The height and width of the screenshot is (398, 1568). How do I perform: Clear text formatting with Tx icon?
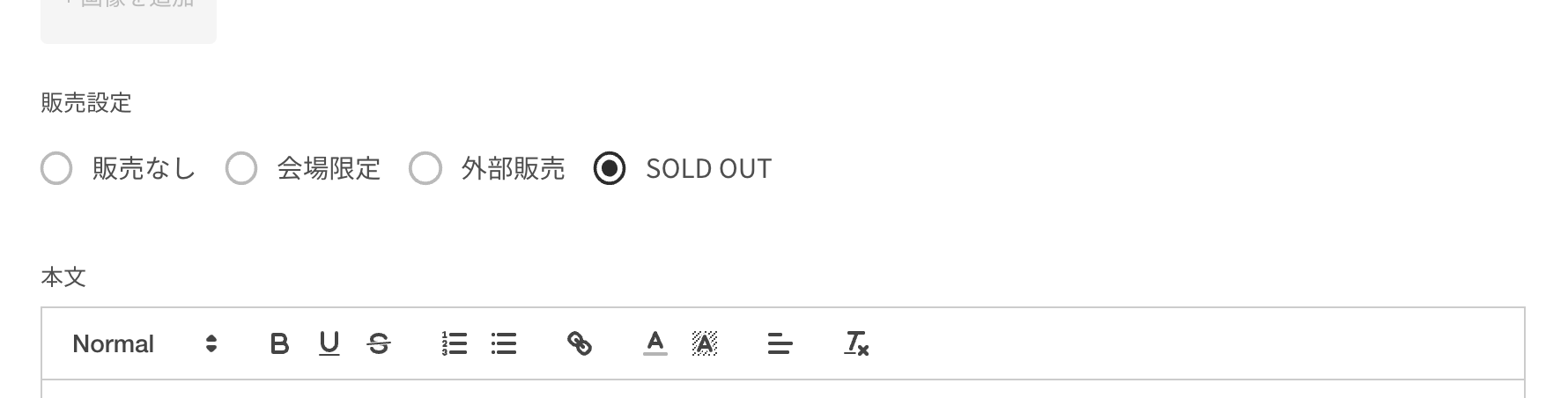856,343
